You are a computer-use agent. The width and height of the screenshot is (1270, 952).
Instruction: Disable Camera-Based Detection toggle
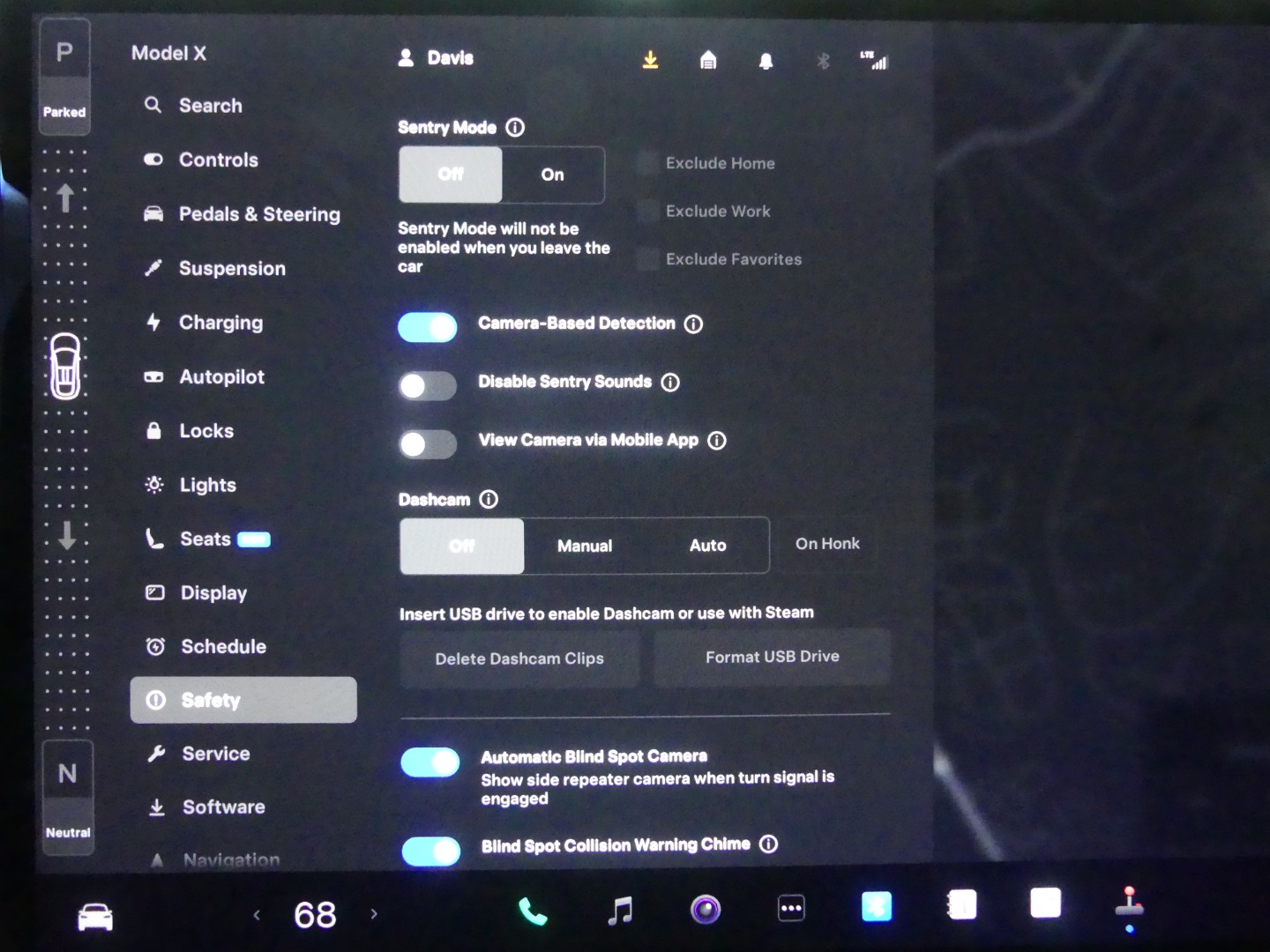[428, 327]
